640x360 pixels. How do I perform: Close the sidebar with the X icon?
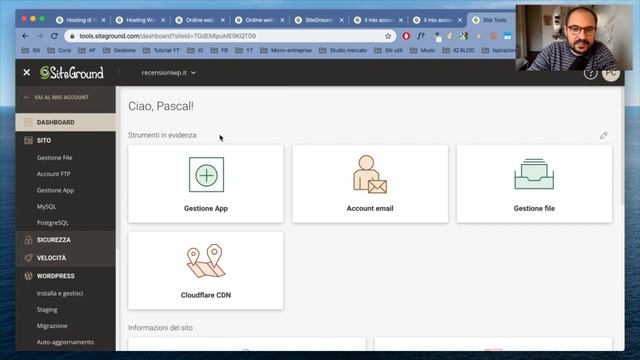coord(27,73)
